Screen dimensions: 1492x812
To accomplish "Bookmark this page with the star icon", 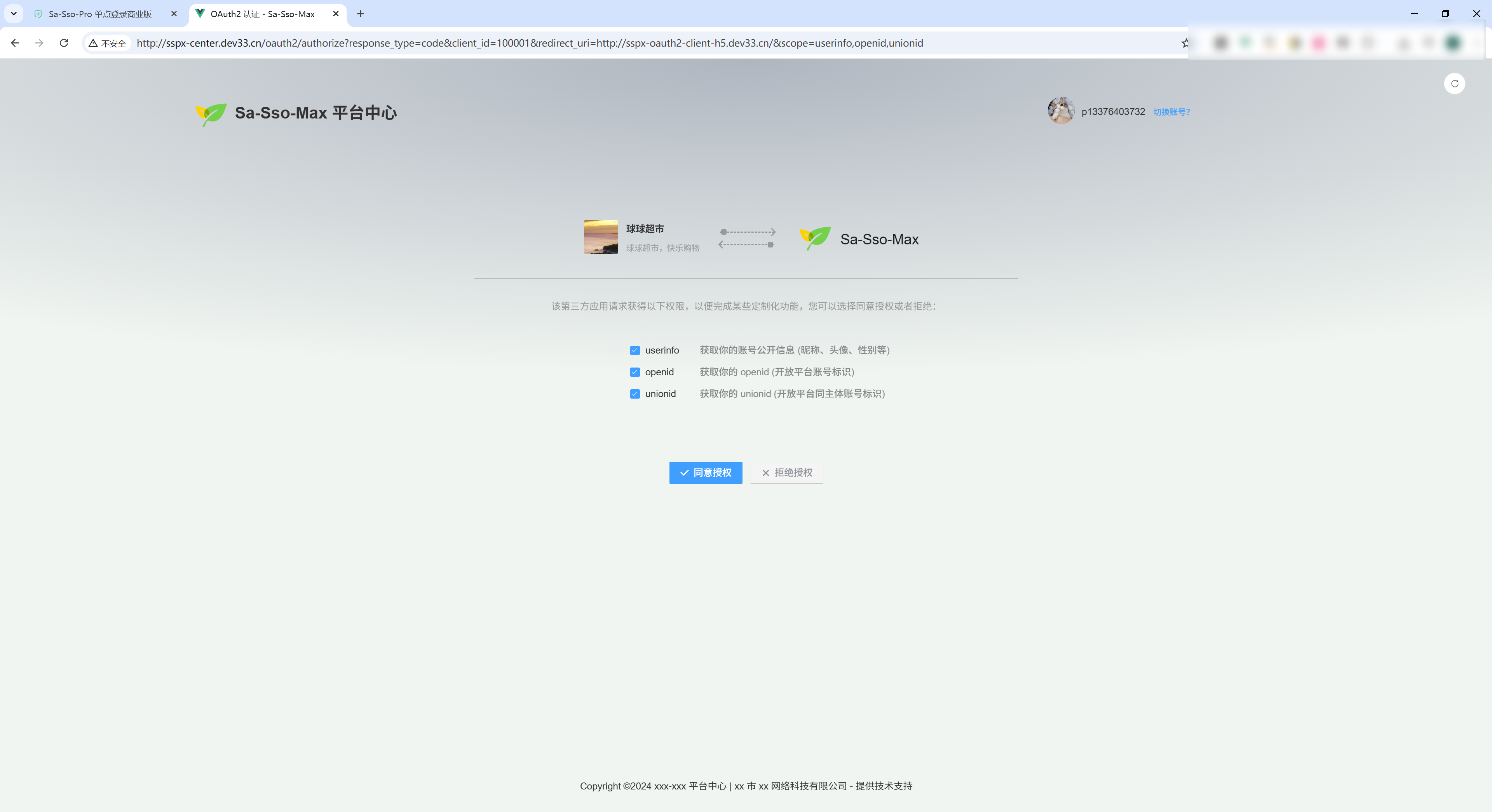I will pos(1185,43).
